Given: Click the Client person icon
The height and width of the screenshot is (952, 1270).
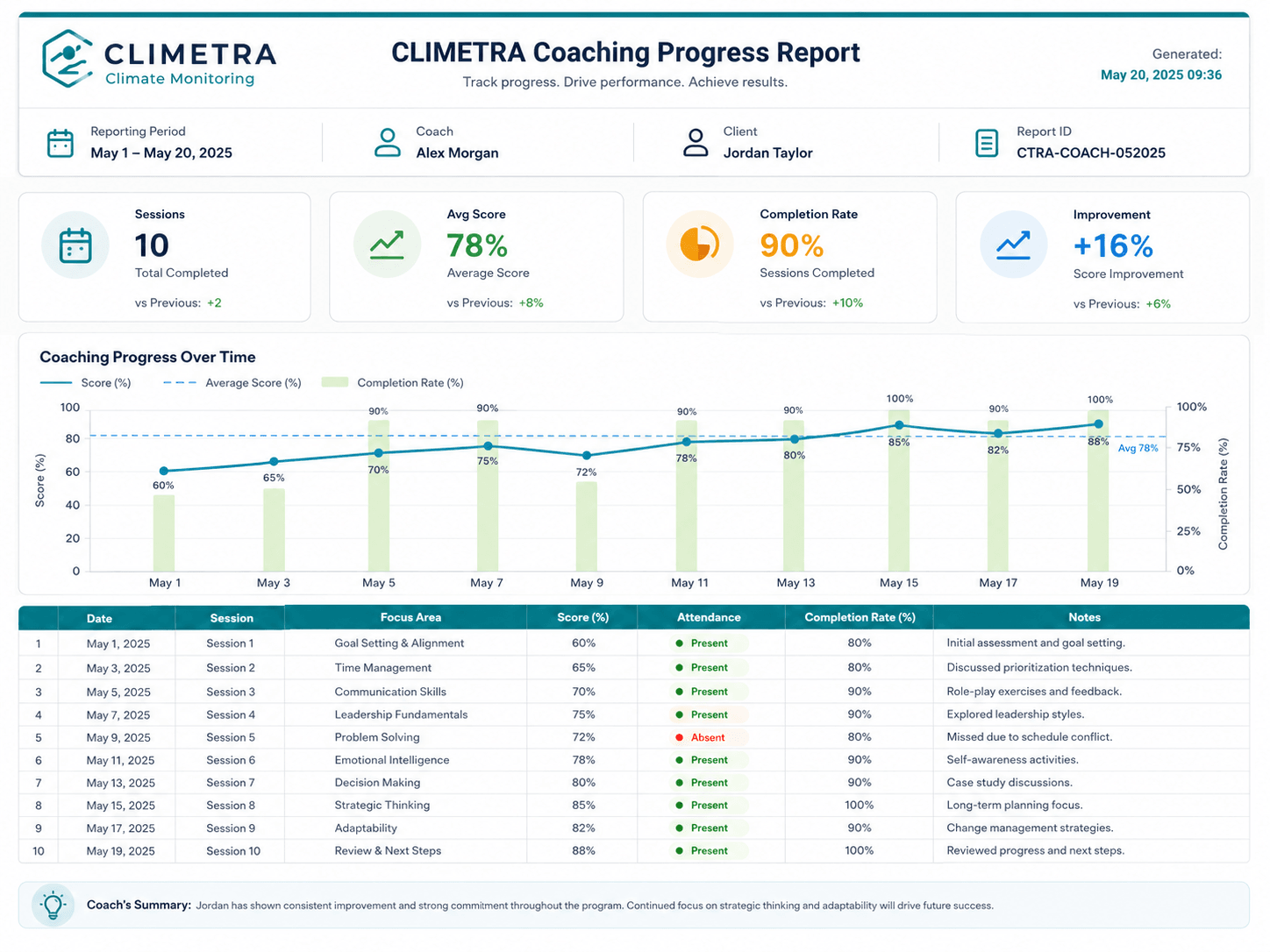Looking at the screenshot, I should pyautogui.click(x=696, y=142).
